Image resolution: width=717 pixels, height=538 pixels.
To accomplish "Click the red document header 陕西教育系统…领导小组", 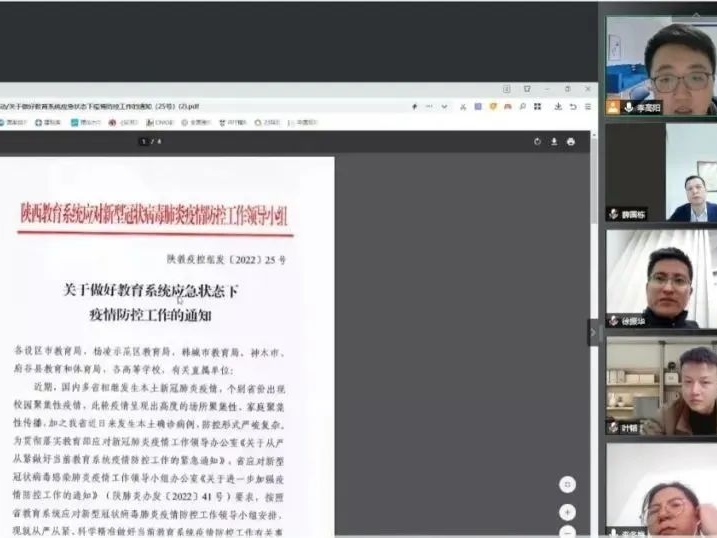I will pos(155,214).
